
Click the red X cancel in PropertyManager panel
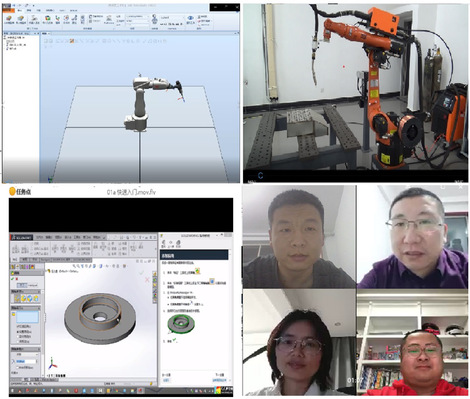pos(17,279)
